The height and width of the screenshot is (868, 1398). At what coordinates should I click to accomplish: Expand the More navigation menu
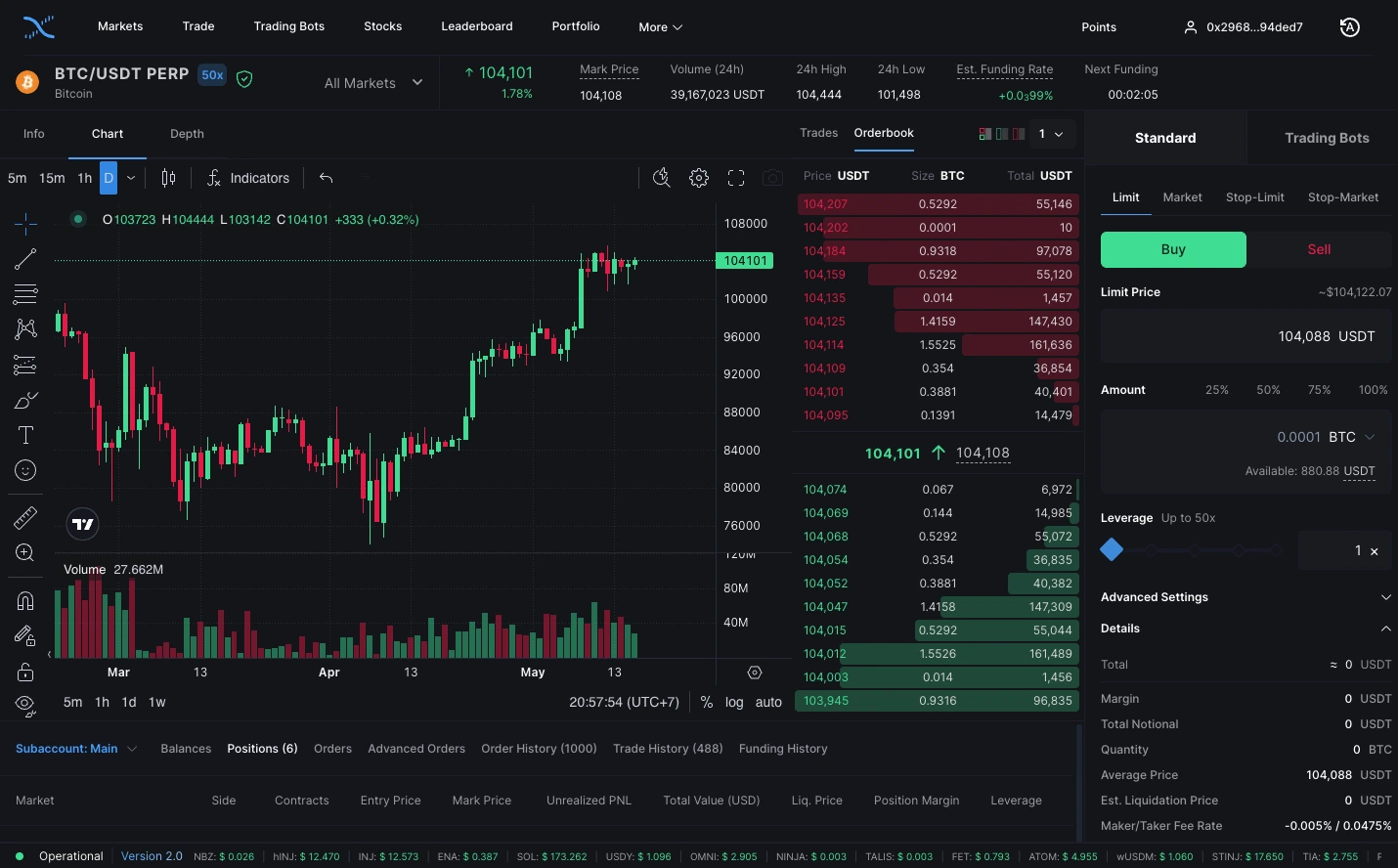659,26
